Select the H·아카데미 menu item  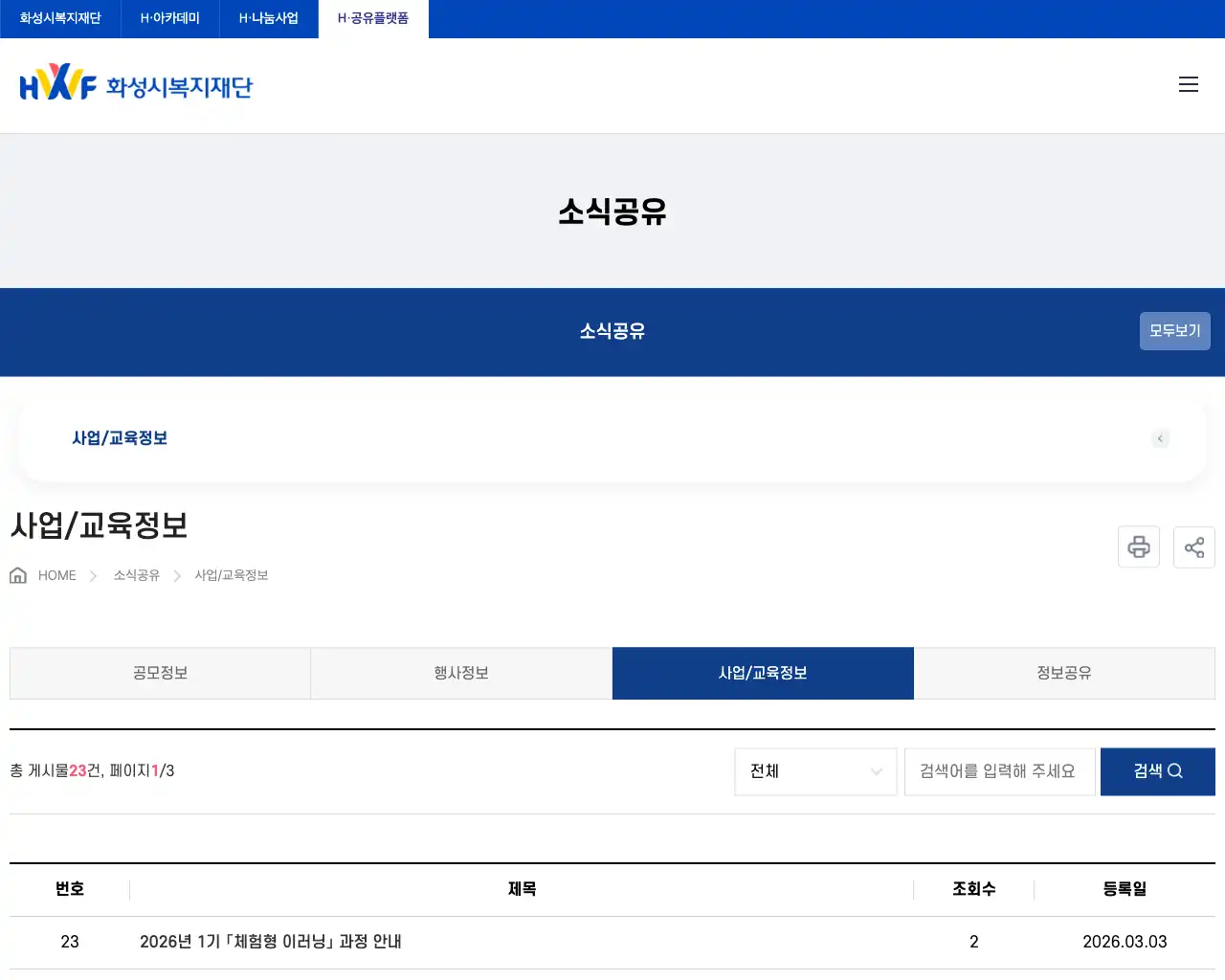169,18
